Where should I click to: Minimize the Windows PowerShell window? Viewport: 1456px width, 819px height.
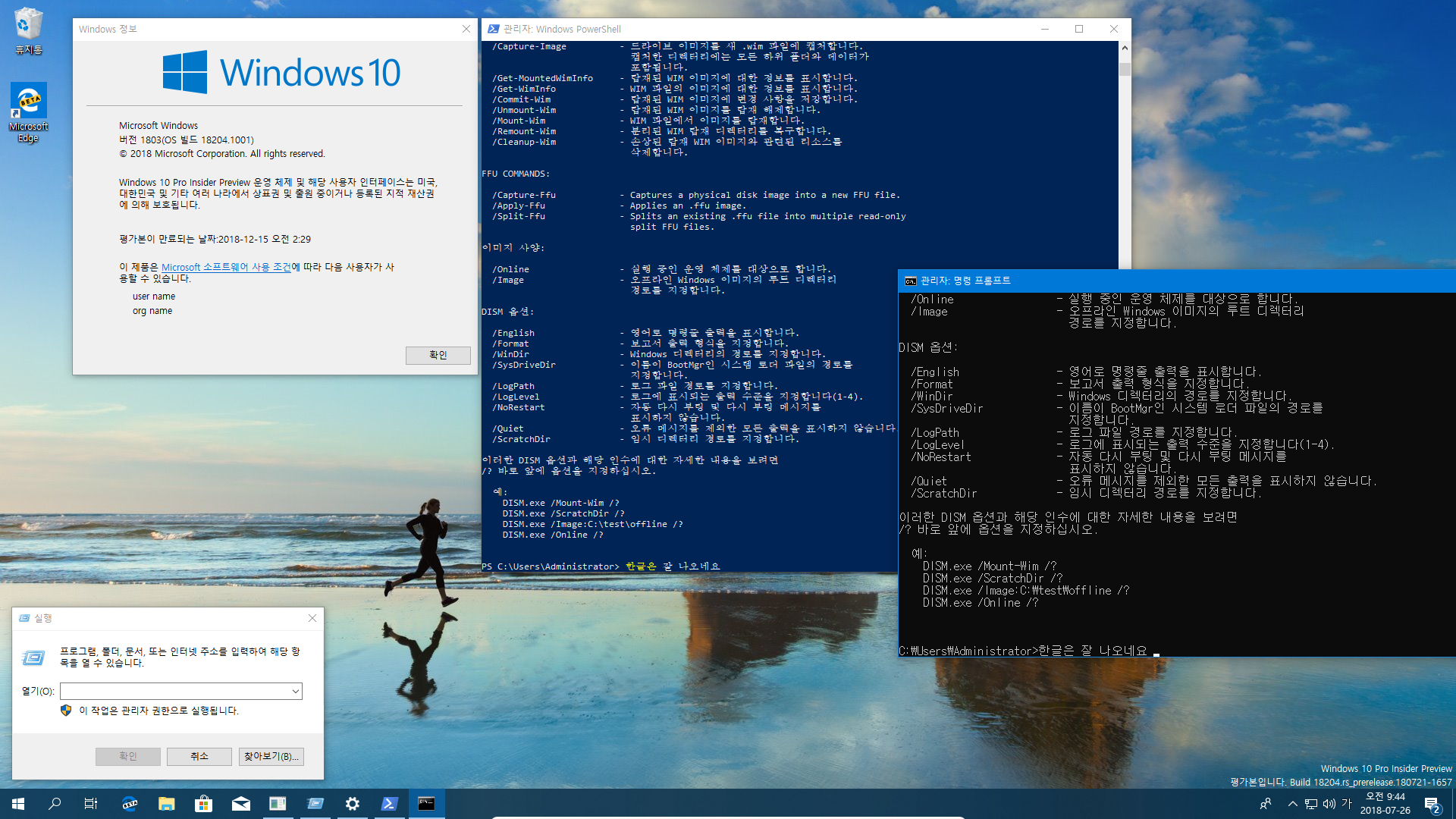point(1045,29)
